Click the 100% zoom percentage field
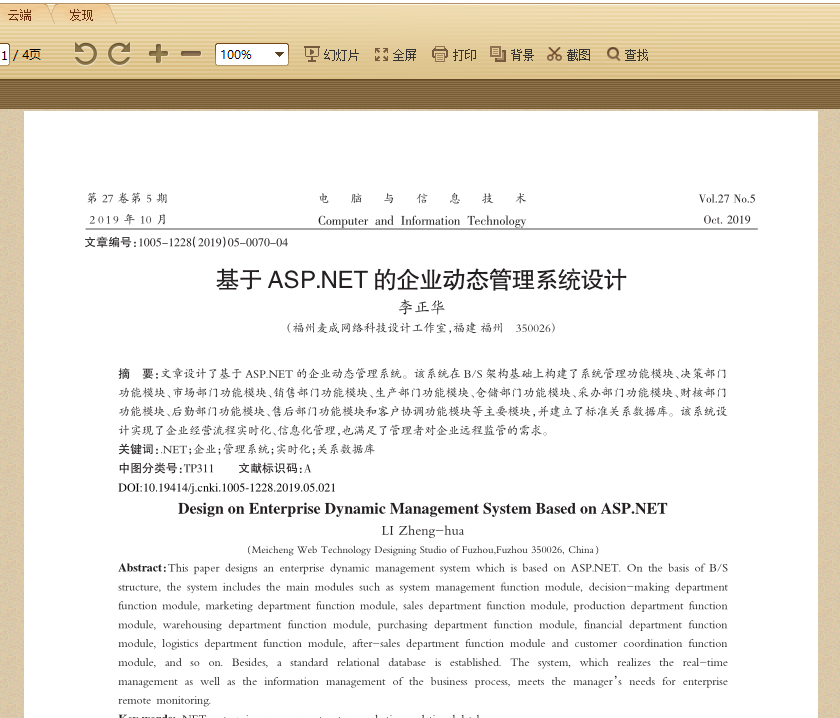Image resolution: width=840 pixels, height=718 pixels. 238,54
